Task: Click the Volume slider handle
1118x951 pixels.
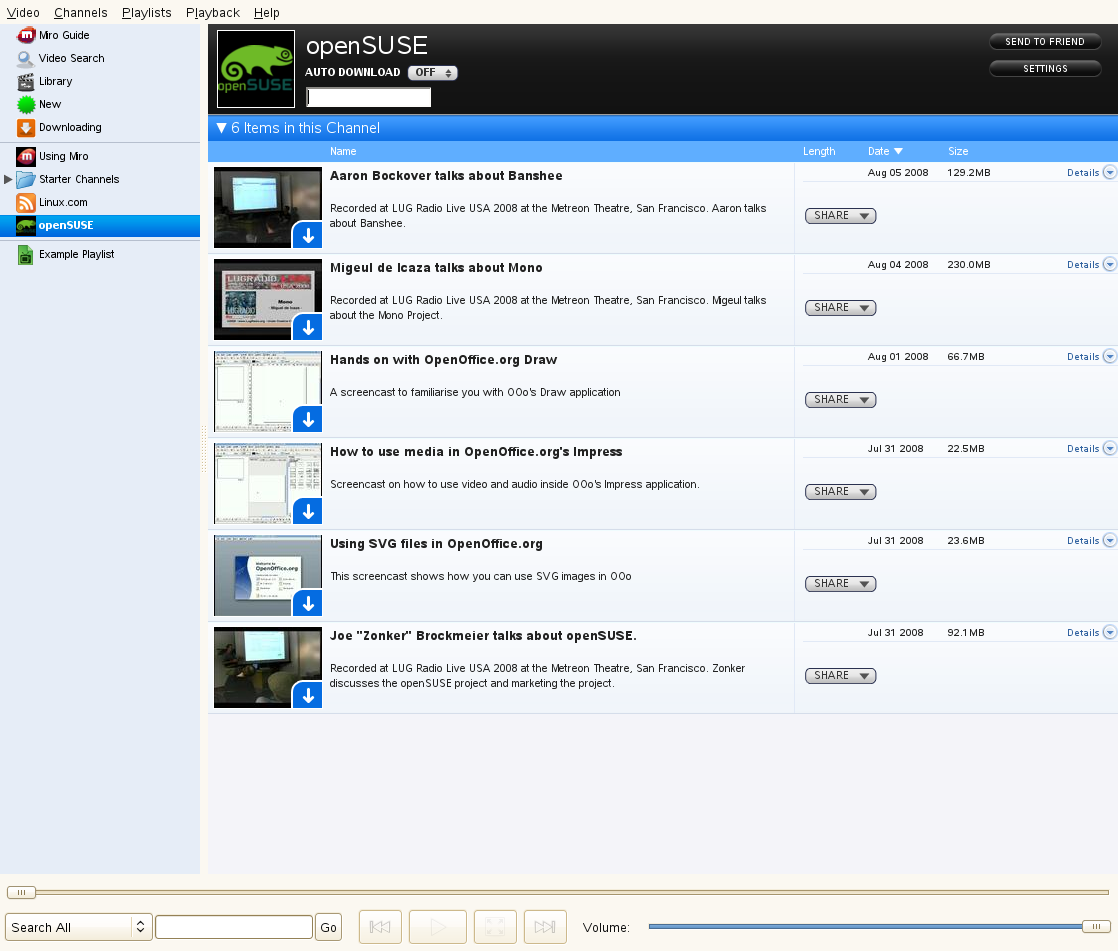Action: (x=1096, y=926)
